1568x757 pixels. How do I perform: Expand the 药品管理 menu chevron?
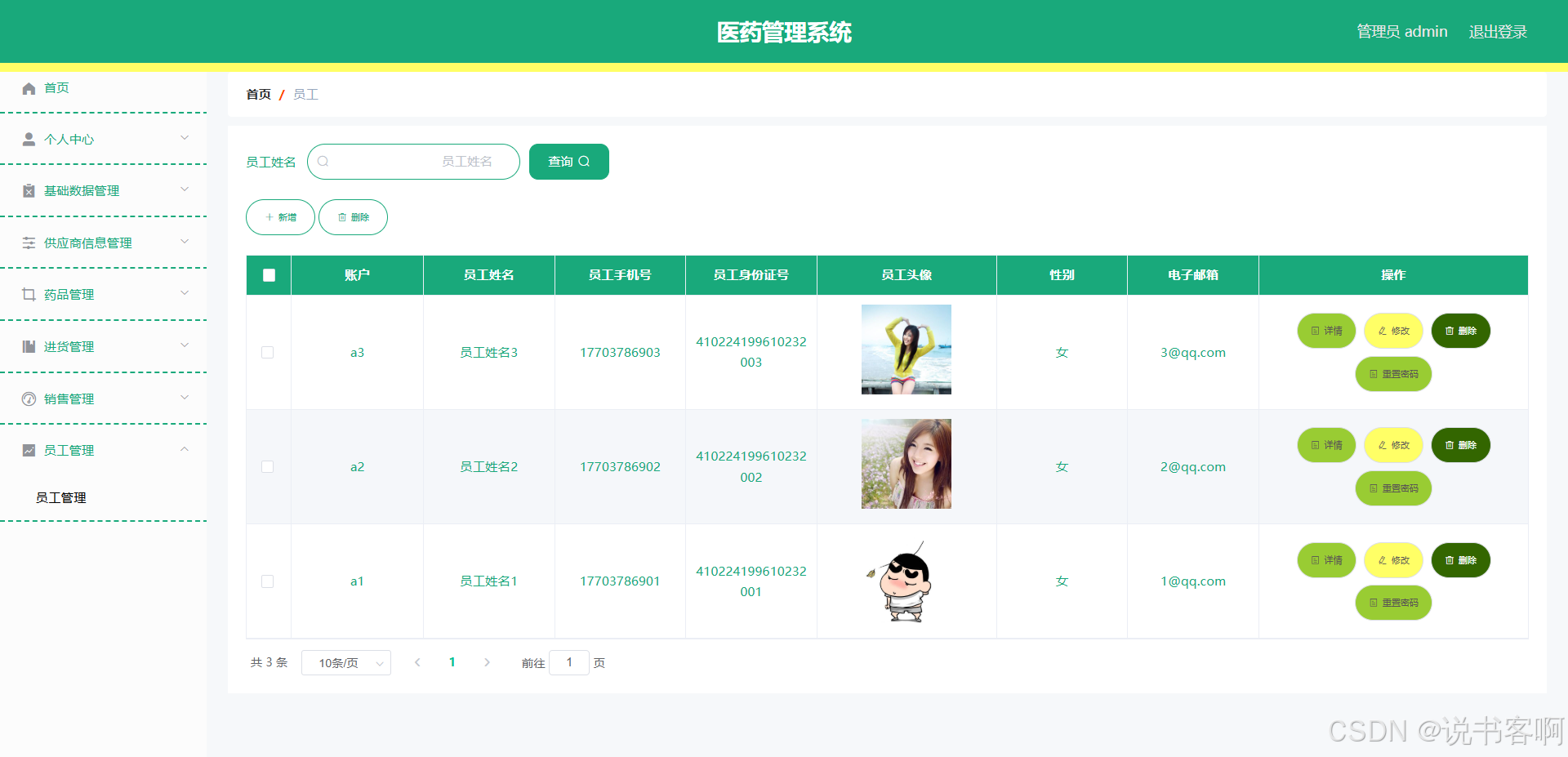point(185,293)
